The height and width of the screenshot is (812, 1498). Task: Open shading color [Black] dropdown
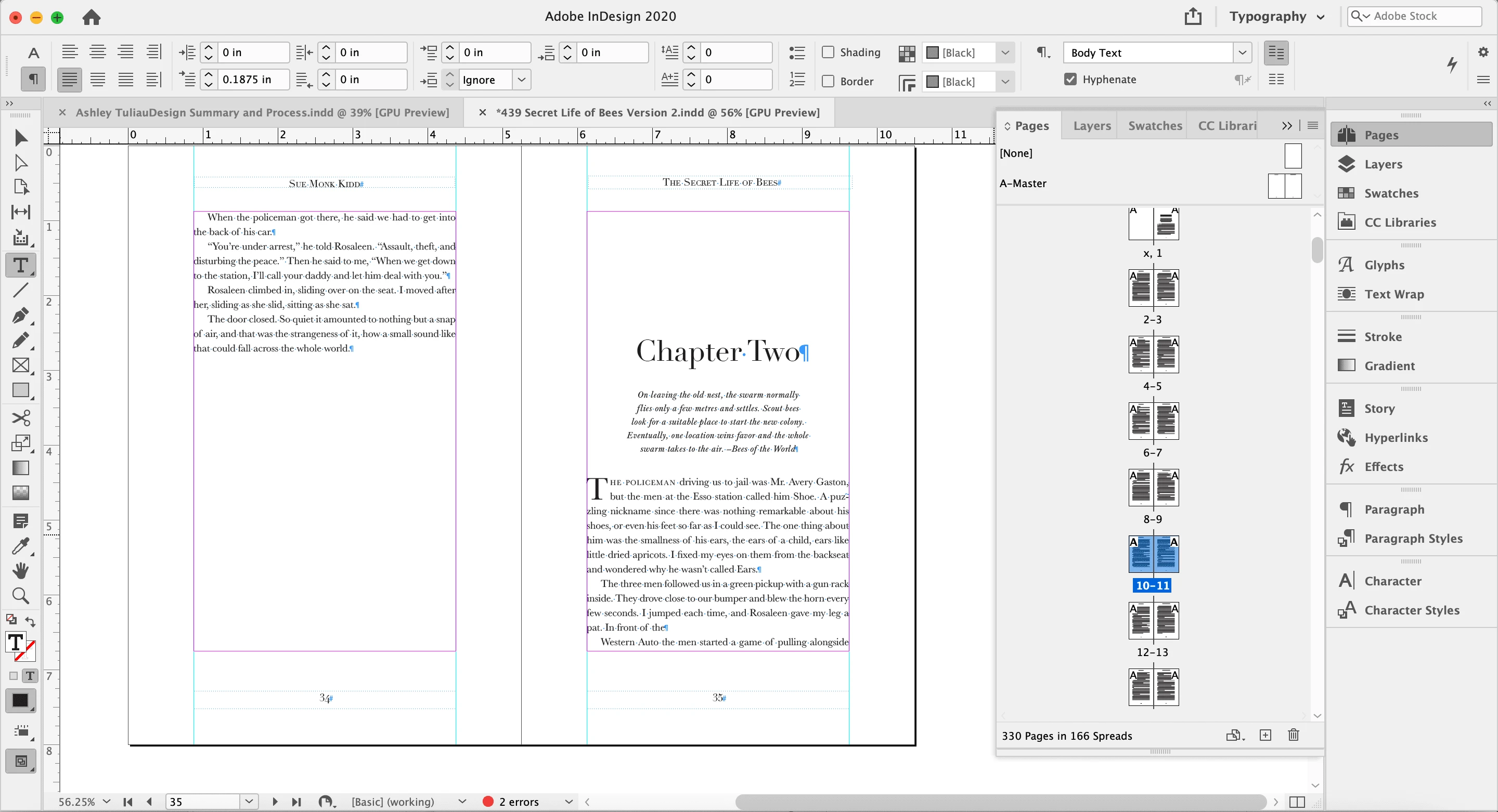[x=1005, y=53]
